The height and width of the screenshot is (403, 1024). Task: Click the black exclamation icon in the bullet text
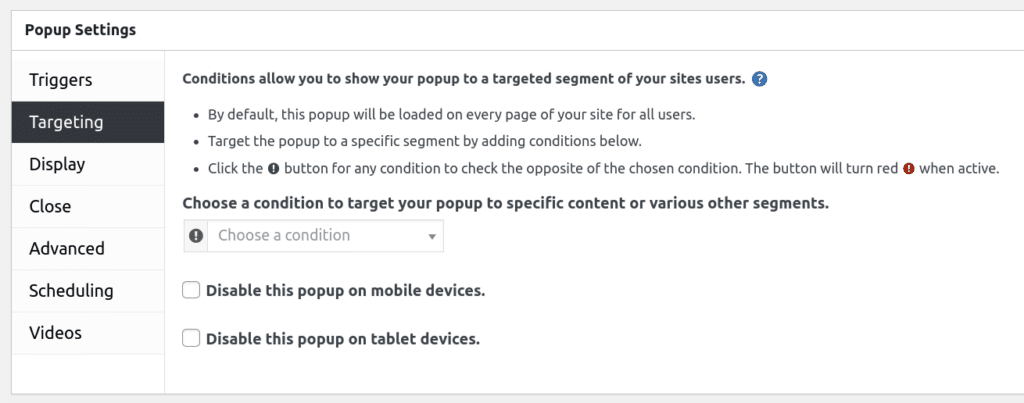coord(274,169)
